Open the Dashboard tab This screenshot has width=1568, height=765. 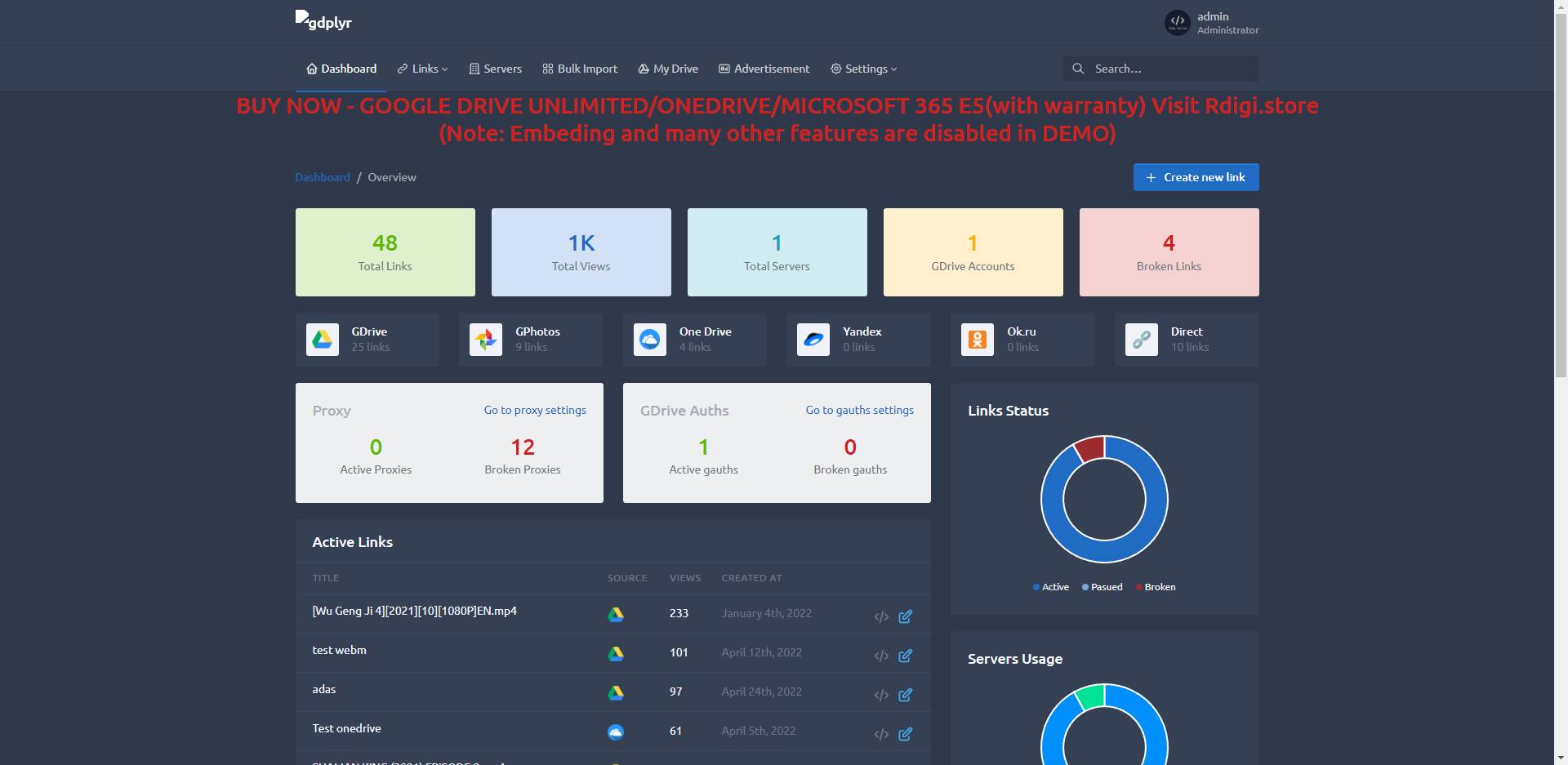point(341,69)
